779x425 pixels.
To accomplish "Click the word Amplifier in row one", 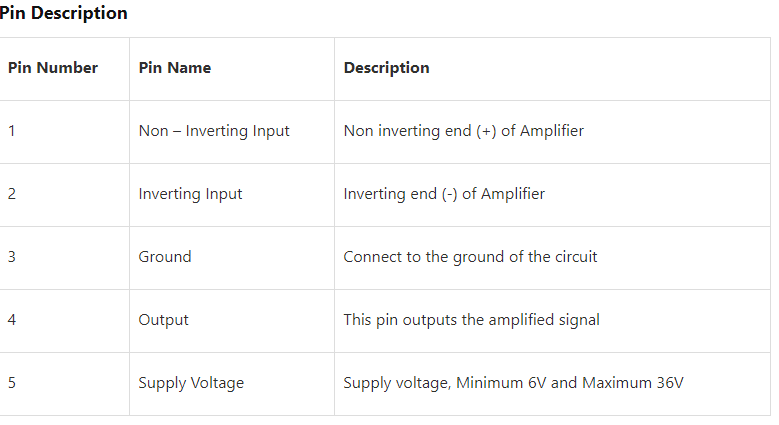I will (x=552, y=131).
